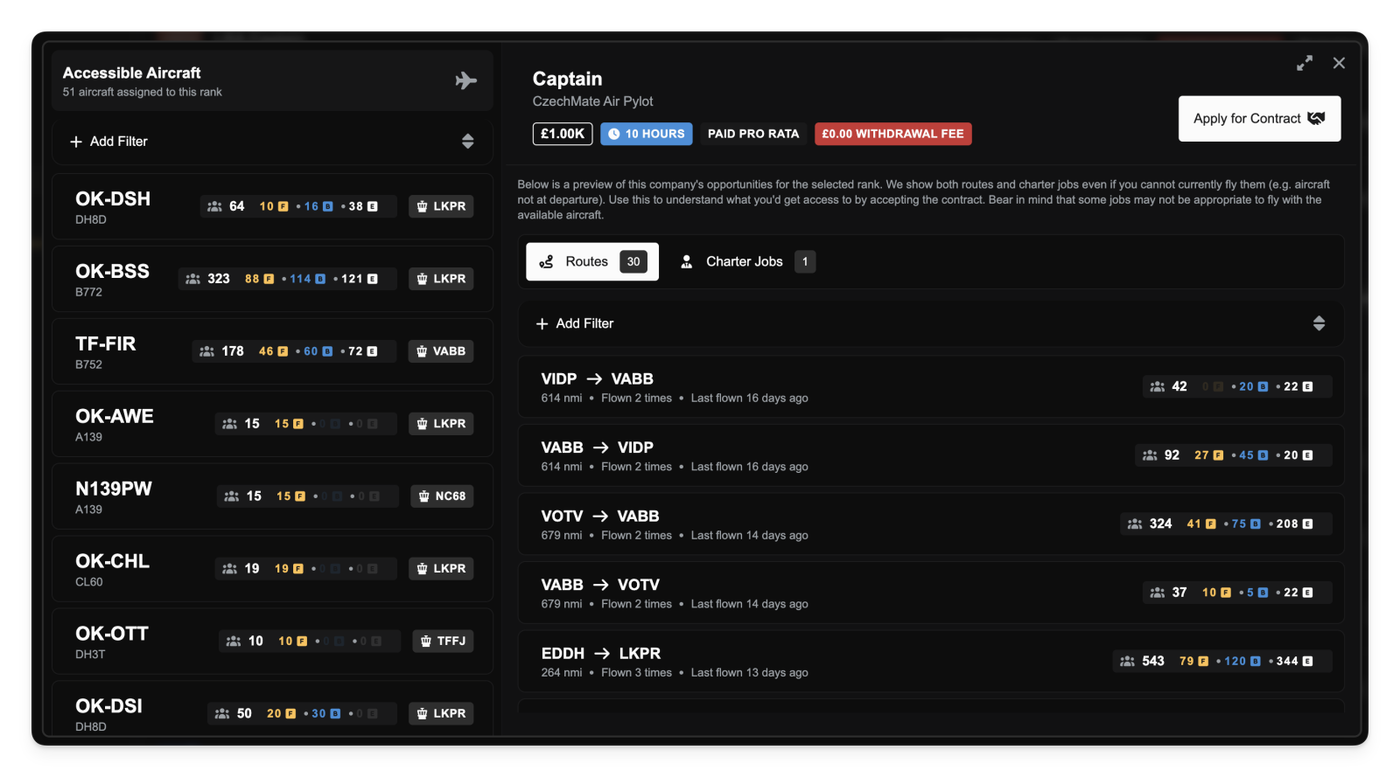1400x777 pixels.
Task: Click the N139PW NC68 location badge
Action: pyautogui.click(x=442, y=496)
